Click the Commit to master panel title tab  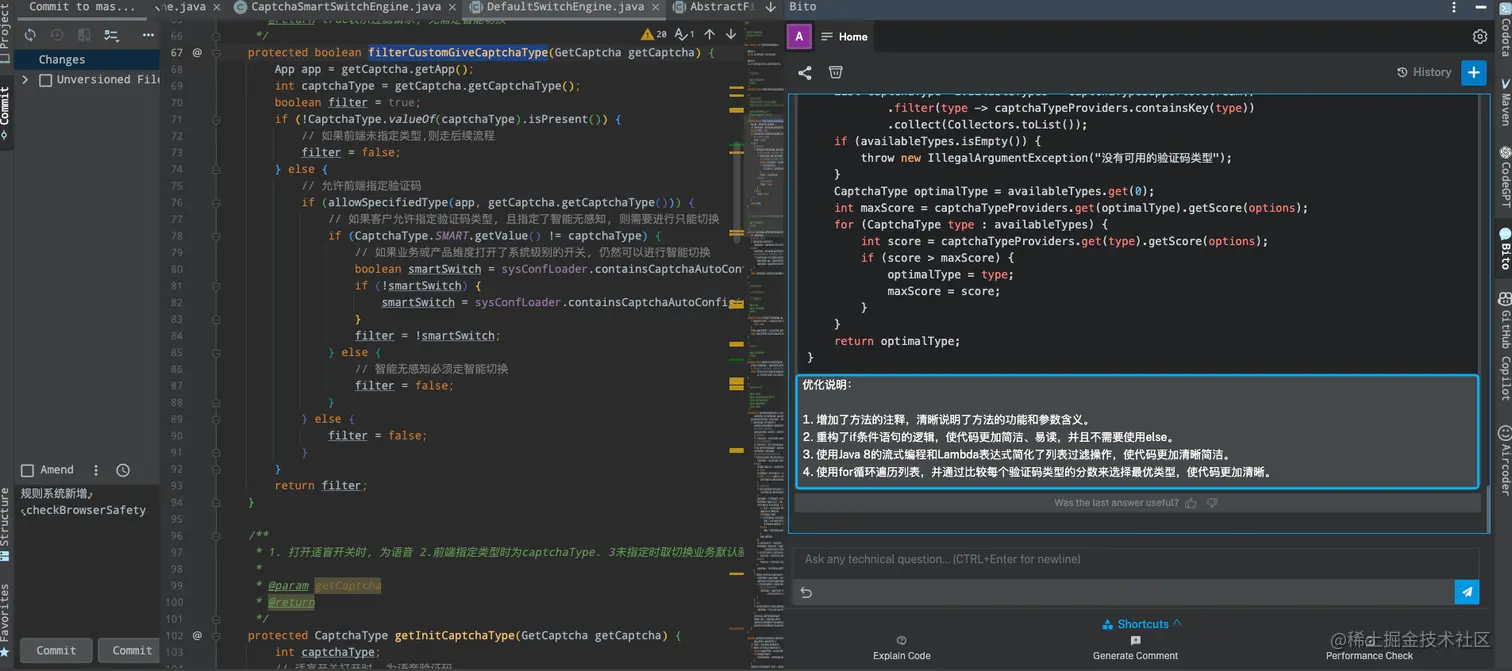point(82,7)
